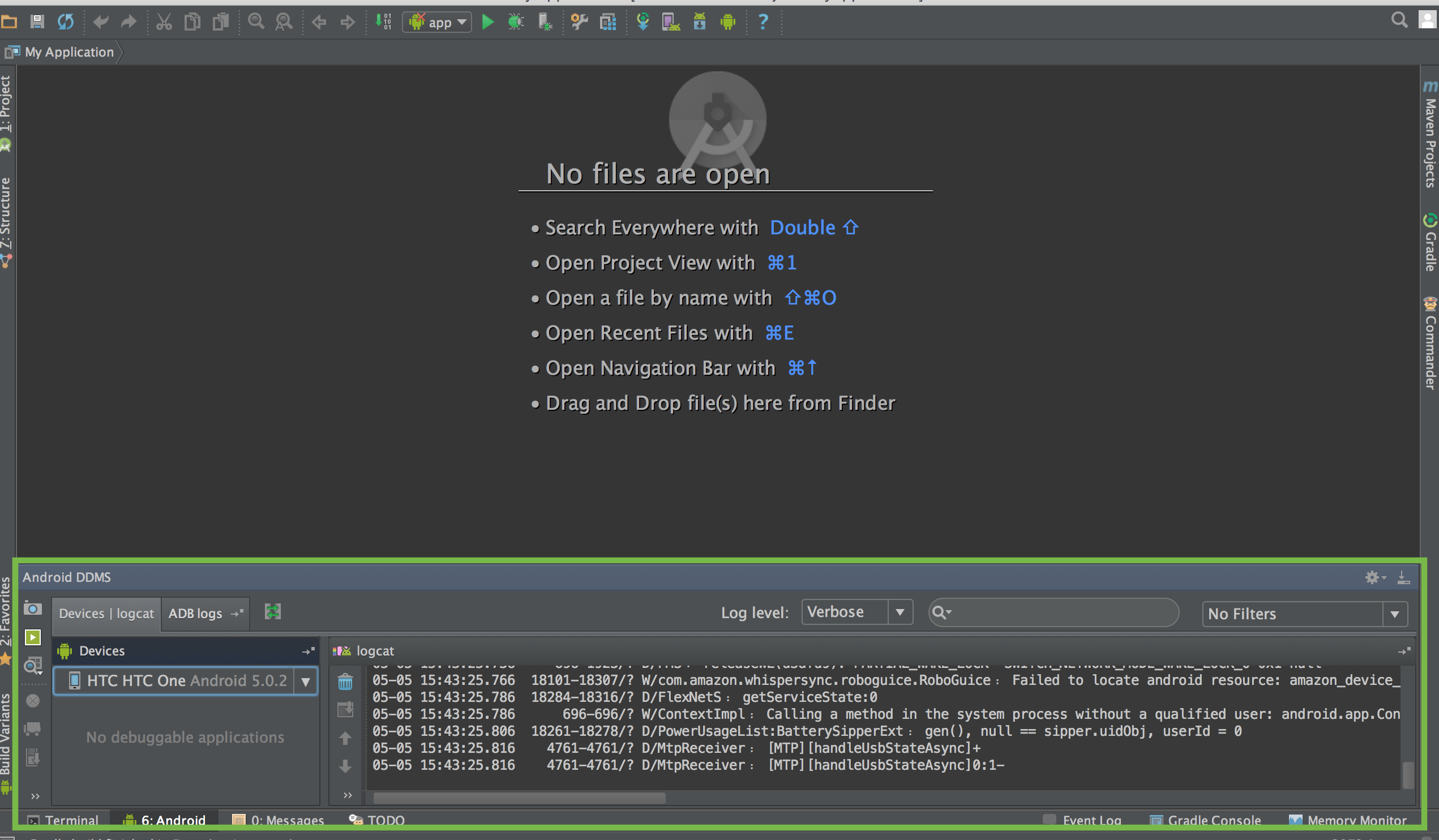
Task: Open Settings with the wrench icon
Action: pyautogui.click(x=579, y=22)
